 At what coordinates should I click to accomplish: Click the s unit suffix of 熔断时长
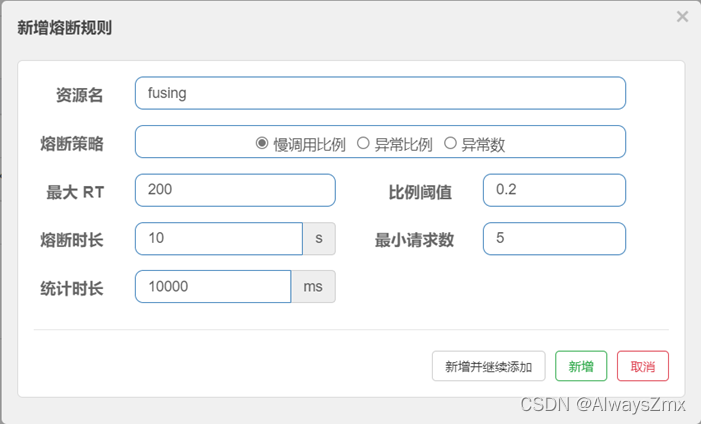point(319,238)
